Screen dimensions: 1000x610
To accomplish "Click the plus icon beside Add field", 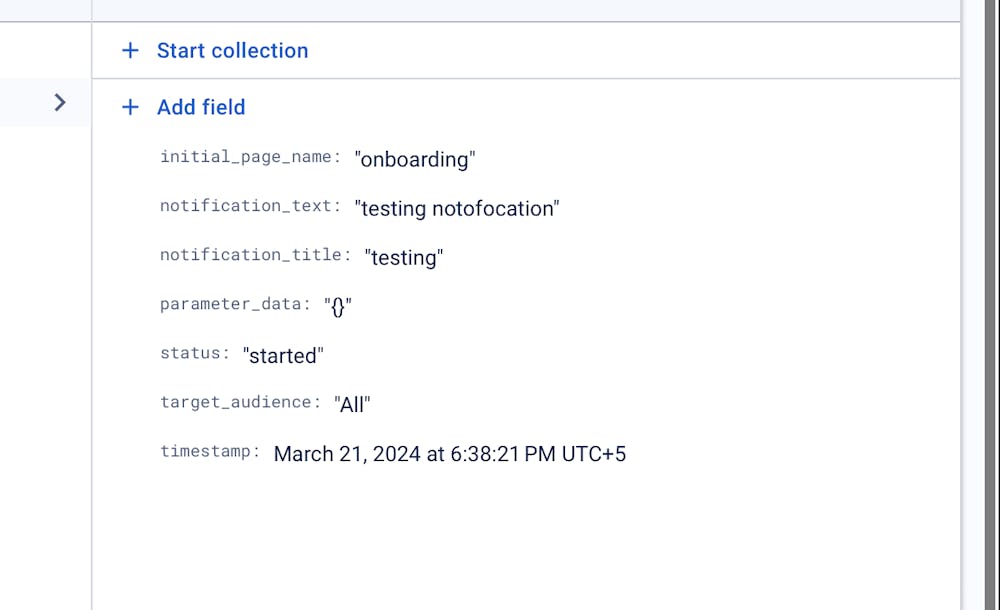I will tap(130, 107).
